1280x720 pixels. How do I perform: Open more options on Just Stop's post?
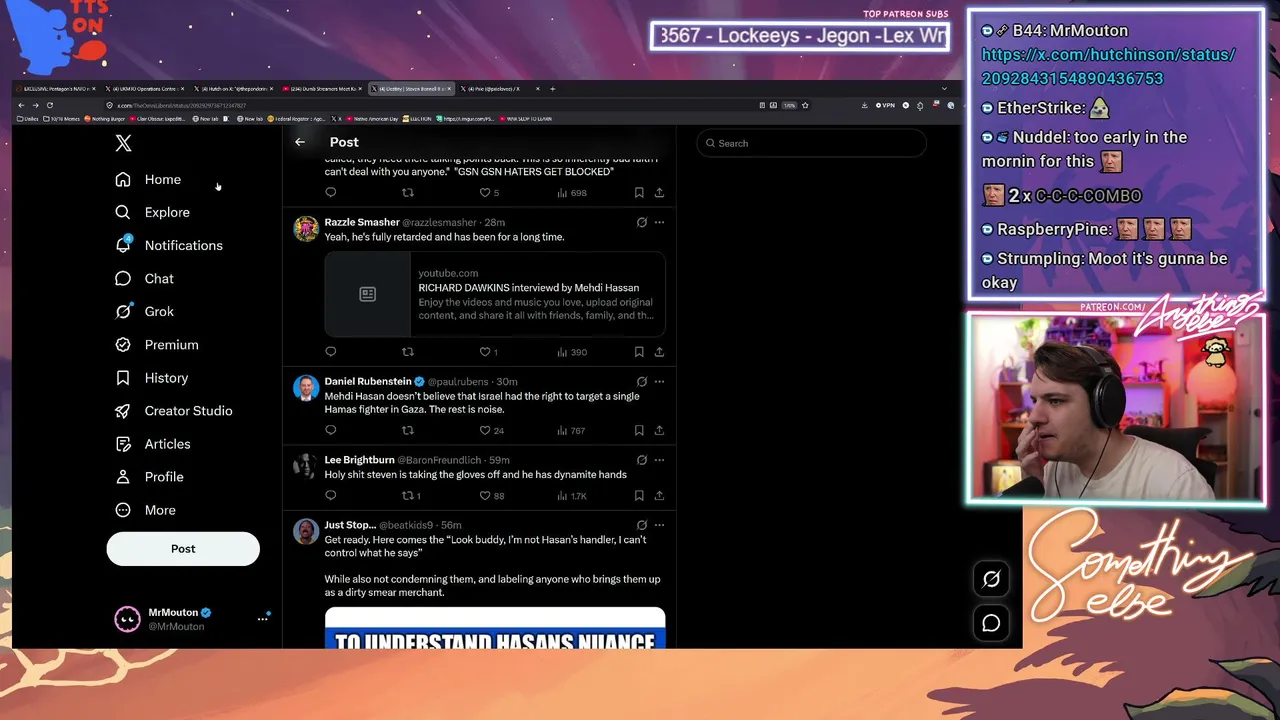click(659, 525)
